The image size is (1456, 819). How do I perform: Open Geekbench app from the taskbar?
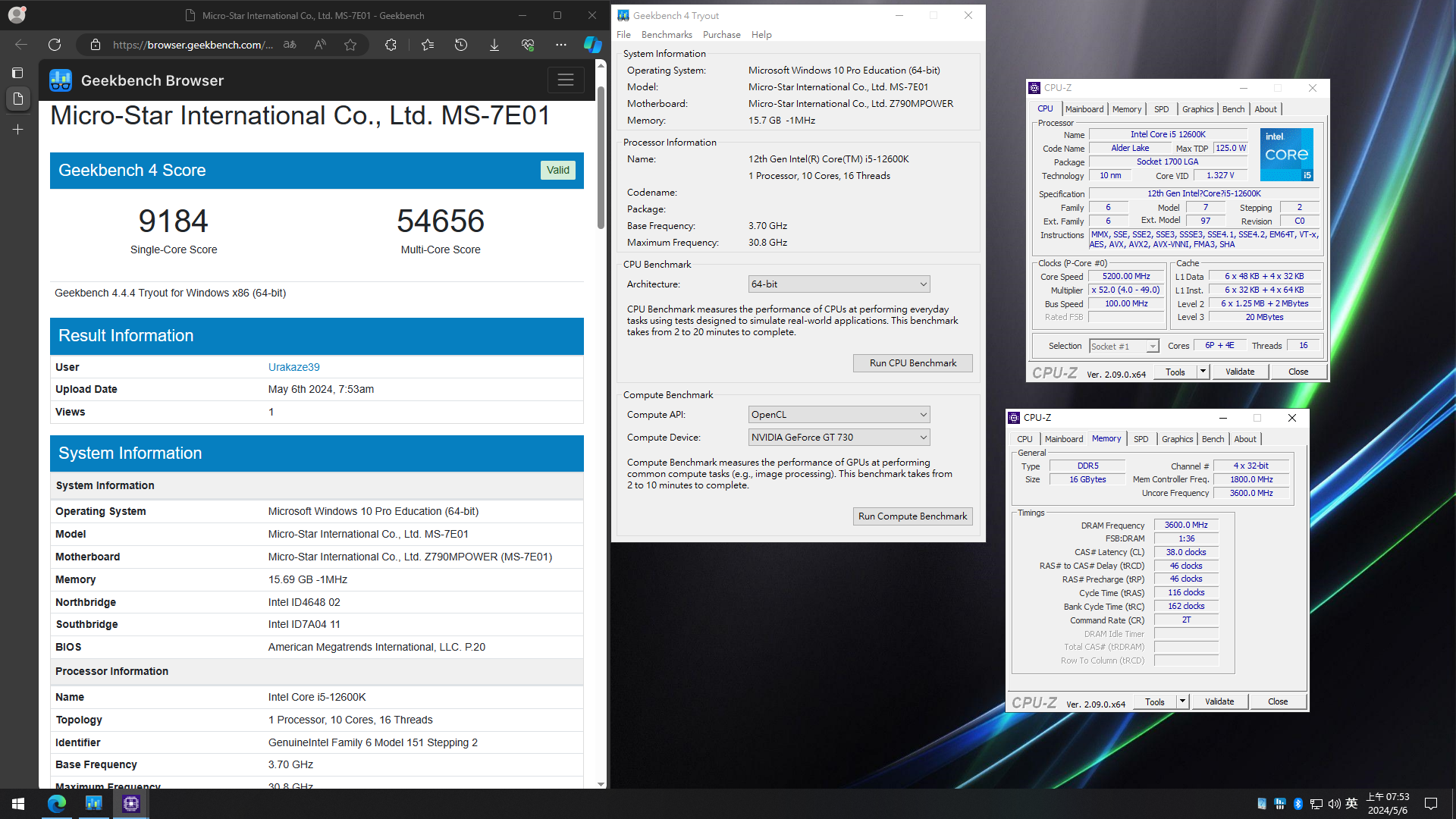click(94, 803)
